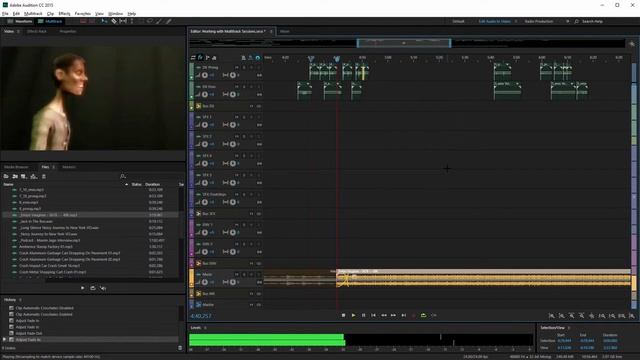Click insert into multitrack icon in Files panel
The width and height of the screenshot is (640, 360).
33,176
